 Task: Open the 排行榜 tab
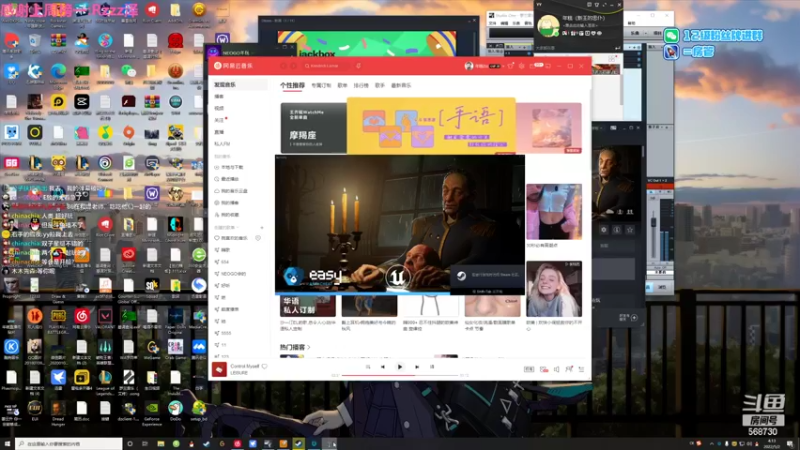pyautogui.click(x=361, y=85)
